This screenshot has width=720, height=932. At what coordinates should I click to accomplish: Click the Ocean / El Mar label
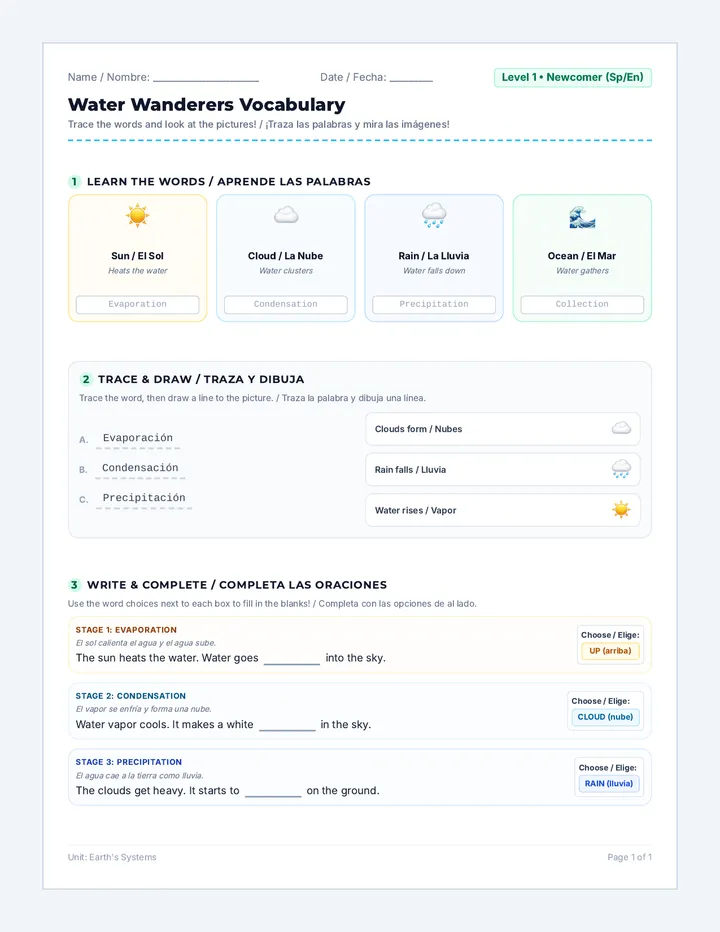pos(582,256)
